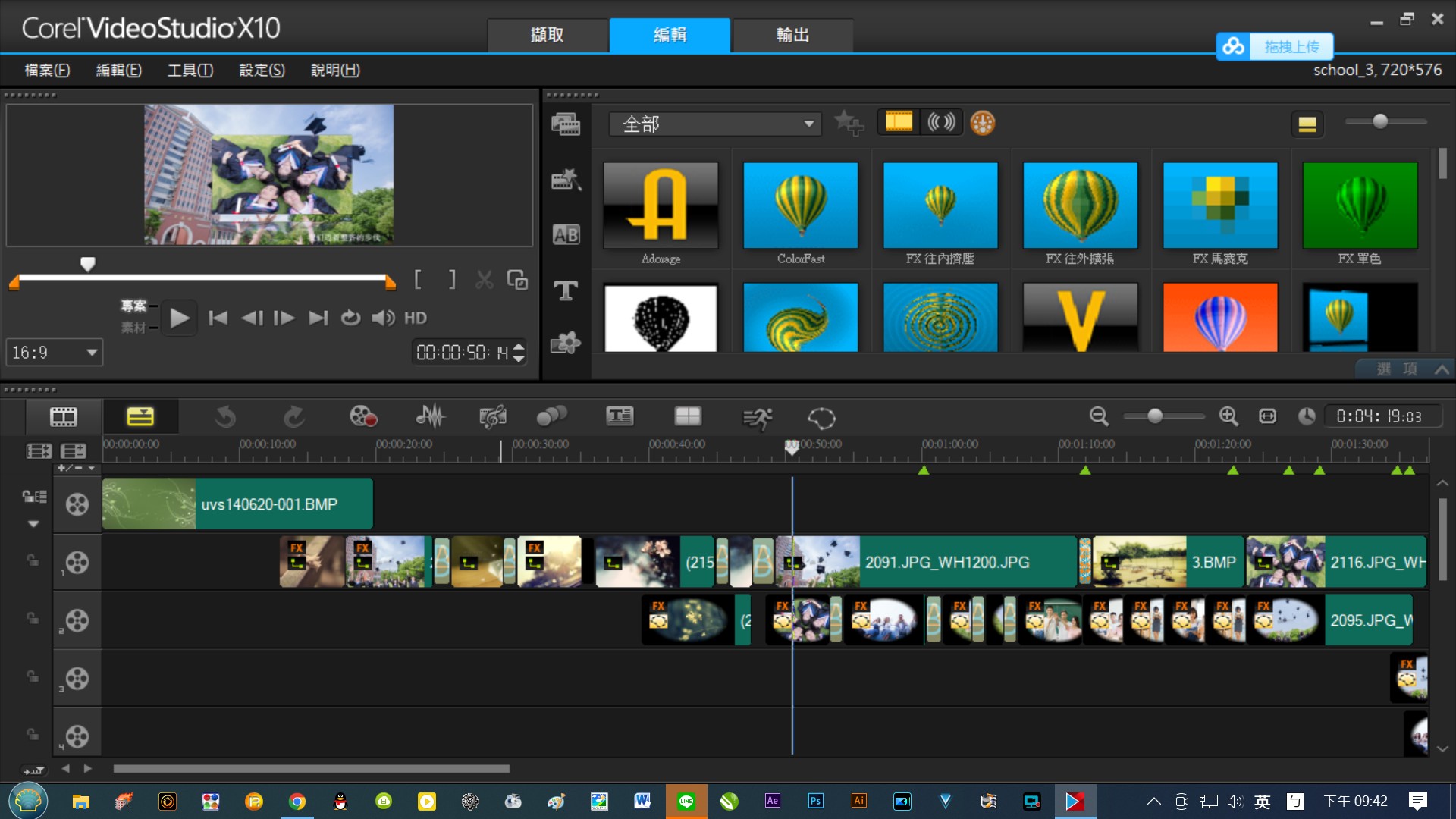Zoom in on the timeline
This screenshot has width=1456, height=819.
coord(1228,416)
